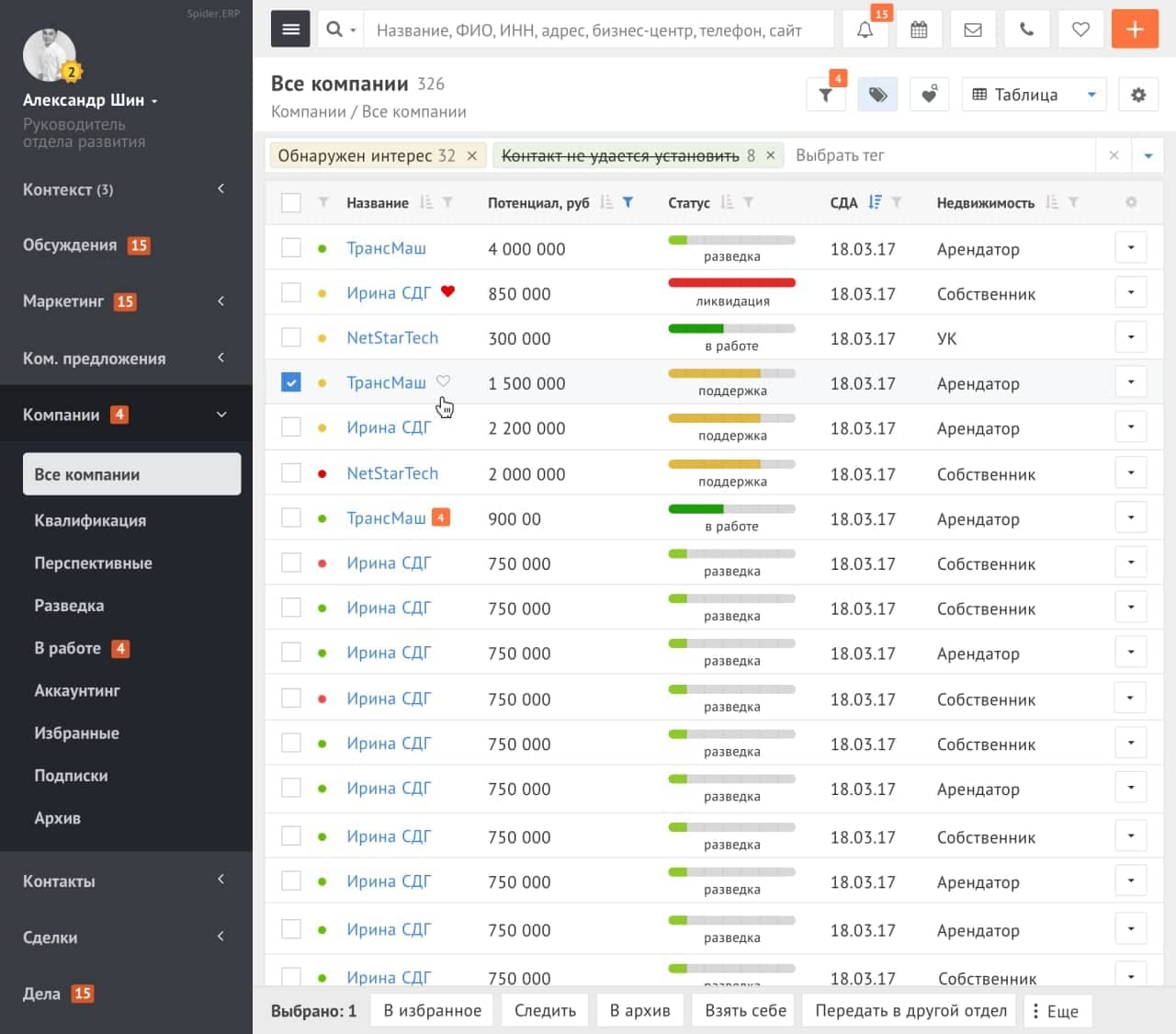1176x1034 pixels.
Task: Click the В архив button
Action: point(639,1010)
